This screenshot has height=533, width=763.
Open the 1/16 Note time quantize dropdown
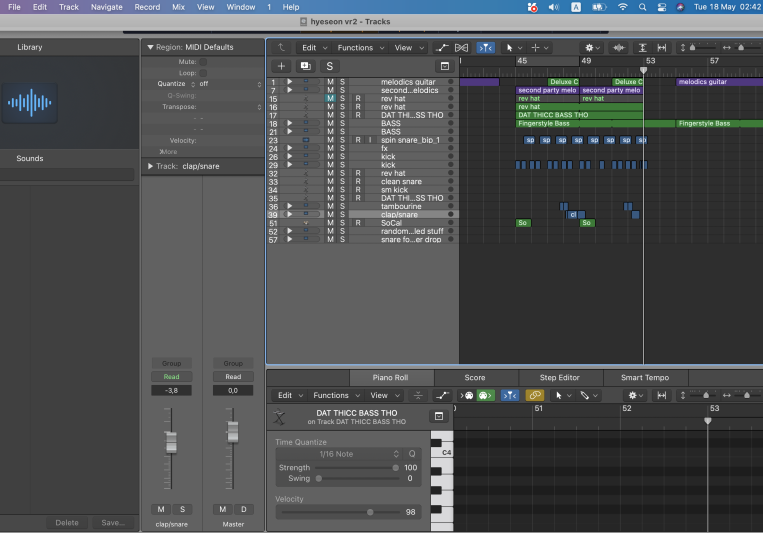click(339, 454)
